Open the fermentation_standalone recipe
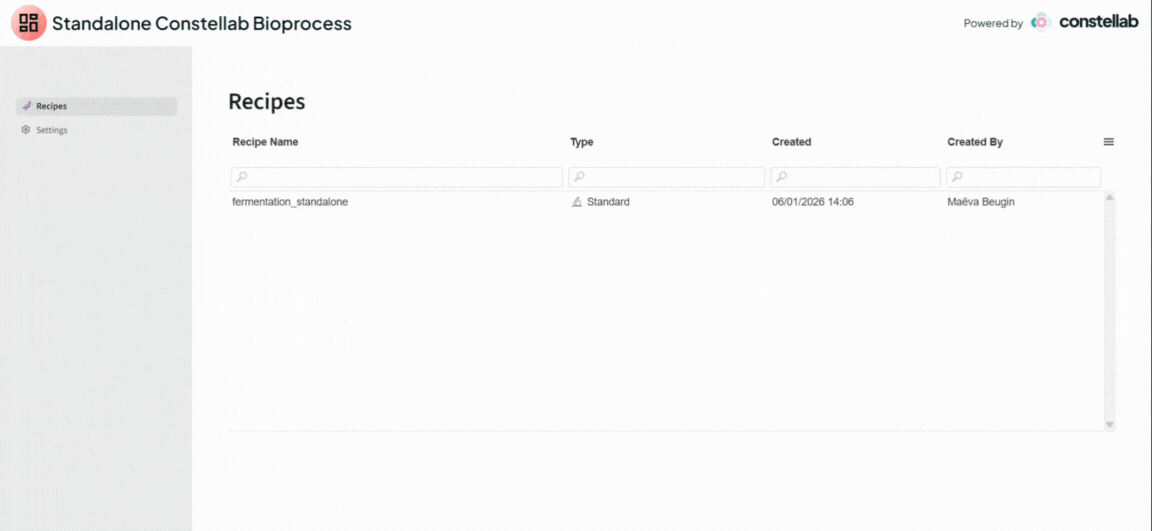 [290, 202]
